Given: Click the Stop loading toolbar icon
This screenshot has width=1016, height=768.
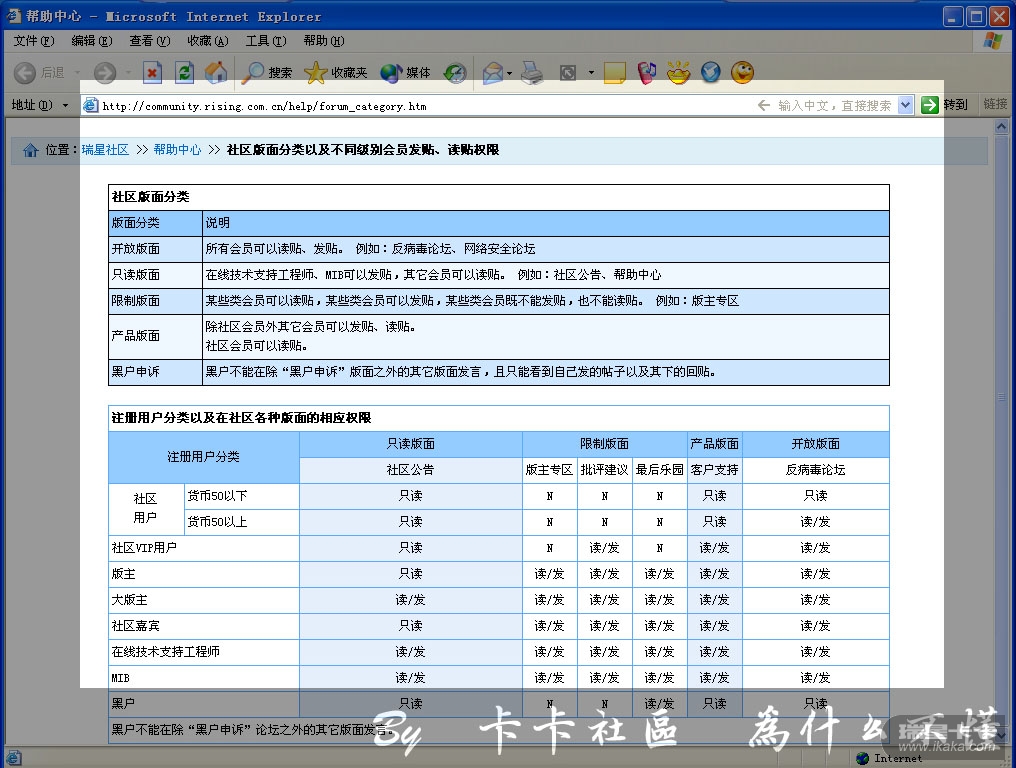Looking at the screenshot, I should coord(152,73).
